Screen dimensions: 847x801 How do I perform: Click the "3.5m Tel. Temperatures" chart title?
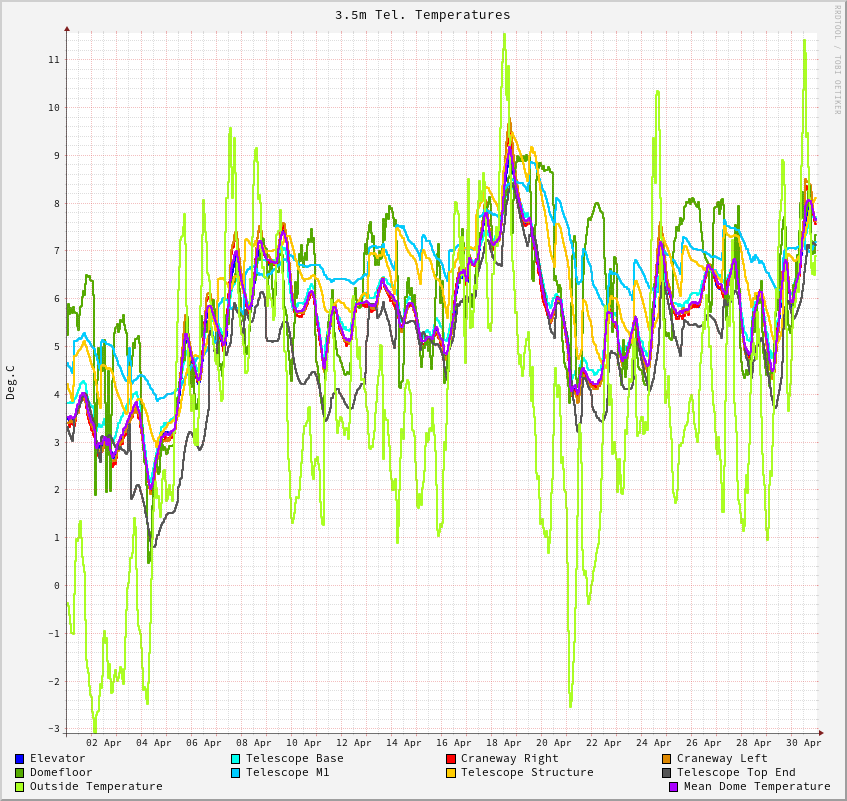coord(423,15)
